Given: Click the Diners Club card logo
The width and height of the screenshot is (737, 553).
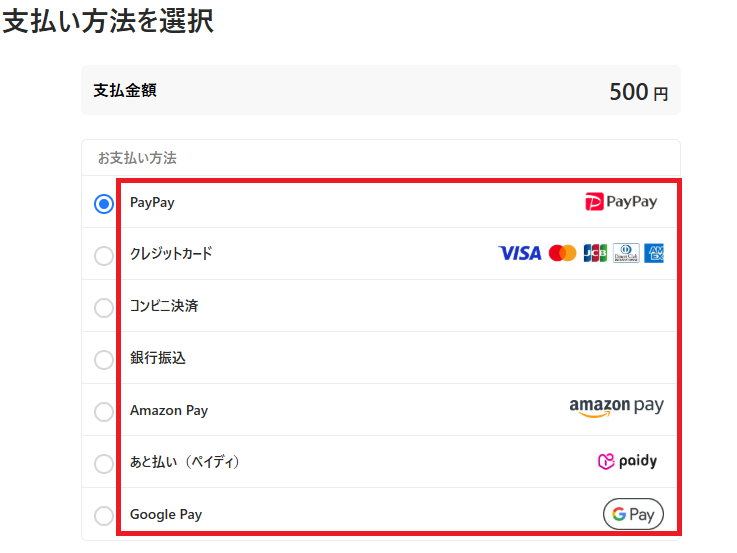Looking at the screenshot, I should (x=626, y=254).
